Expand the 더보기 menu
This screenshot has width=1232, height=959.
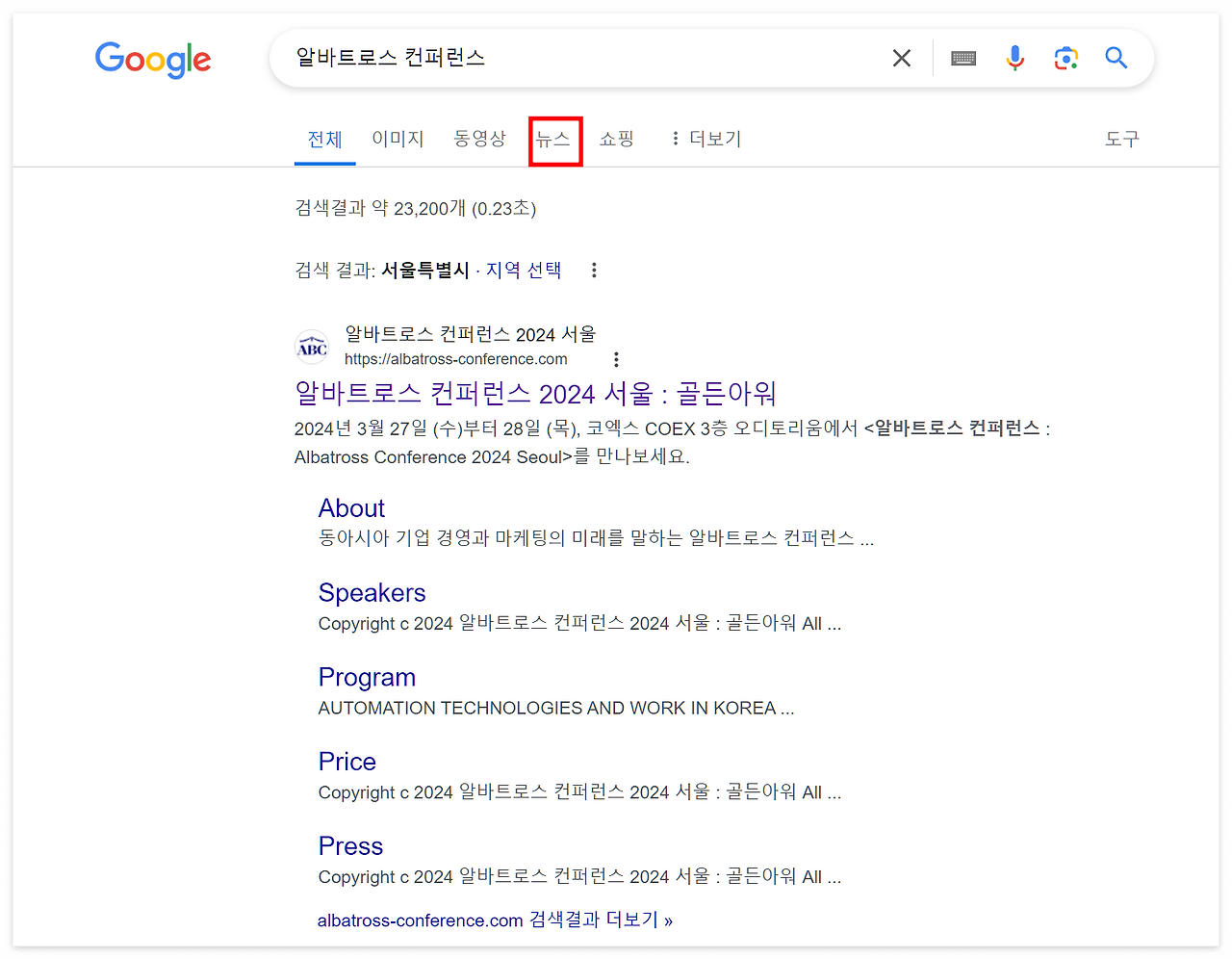point(706,139)
